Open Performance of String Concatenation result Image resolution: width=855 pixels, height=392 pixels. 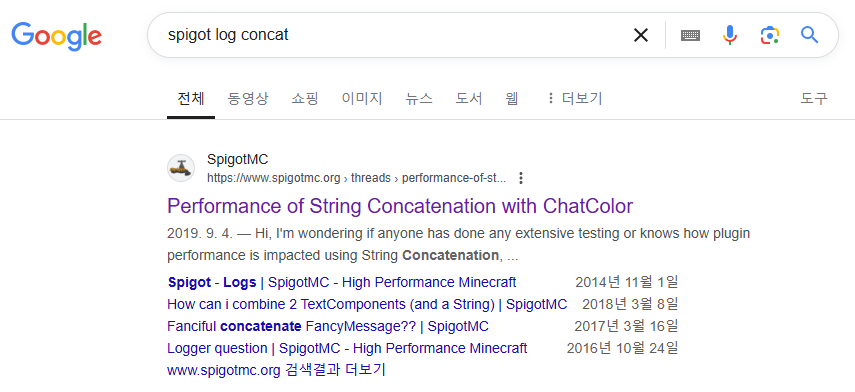(x=400, y=206)
